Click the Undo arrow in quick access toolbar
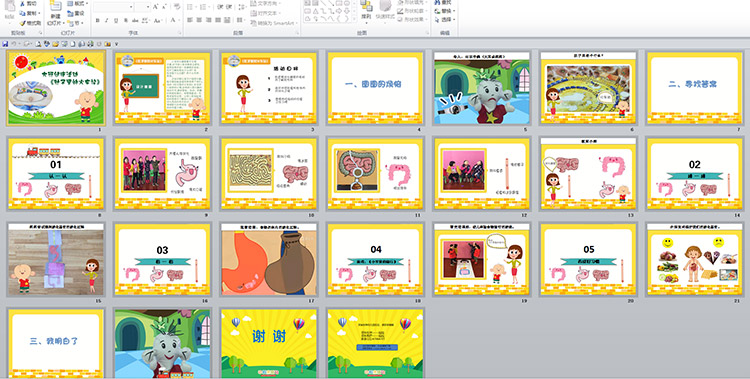The width and height of the screenshot is (750, 379). pos(14,44)
